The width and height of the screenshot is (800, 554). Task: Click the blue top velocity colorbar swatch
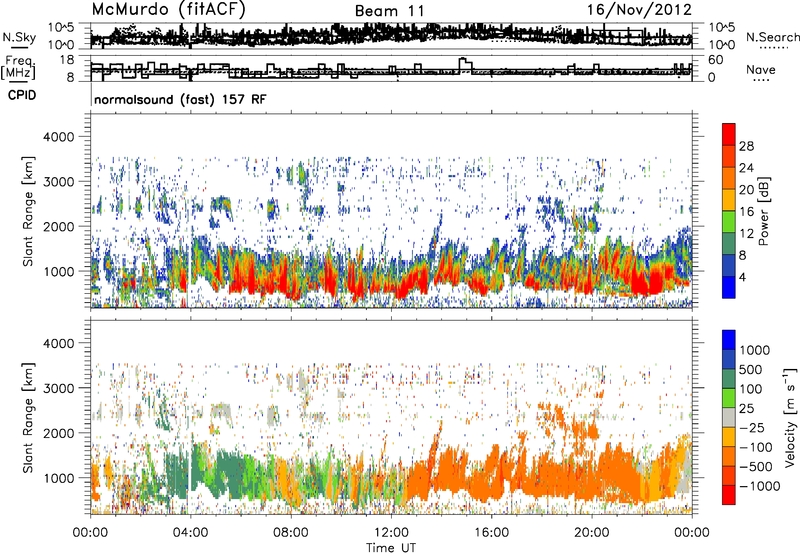coord(729,340)
